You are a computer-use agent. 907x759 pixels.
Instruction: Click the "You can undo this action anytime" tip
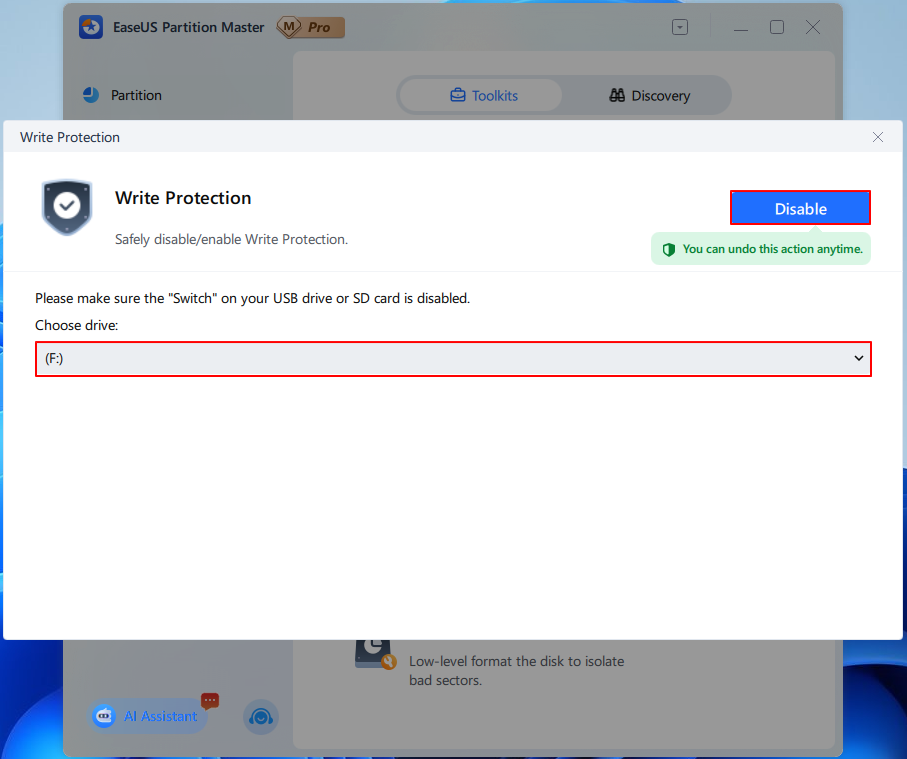[x=771, y=249]
